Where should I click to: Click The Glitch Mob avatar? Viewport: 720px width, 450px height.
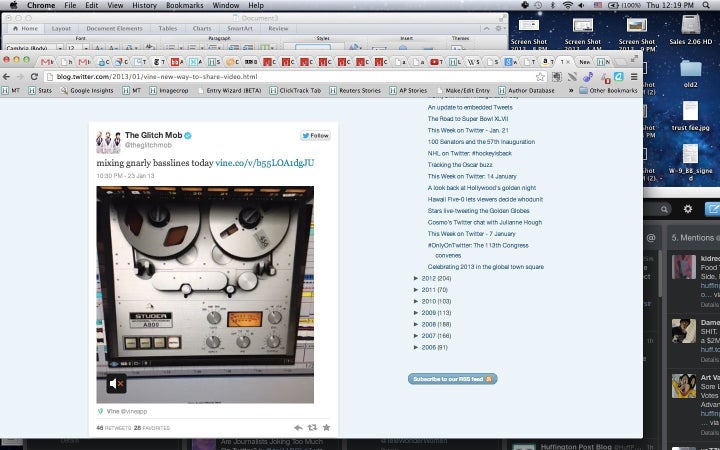pyautogui.click(x=108, y=142)
